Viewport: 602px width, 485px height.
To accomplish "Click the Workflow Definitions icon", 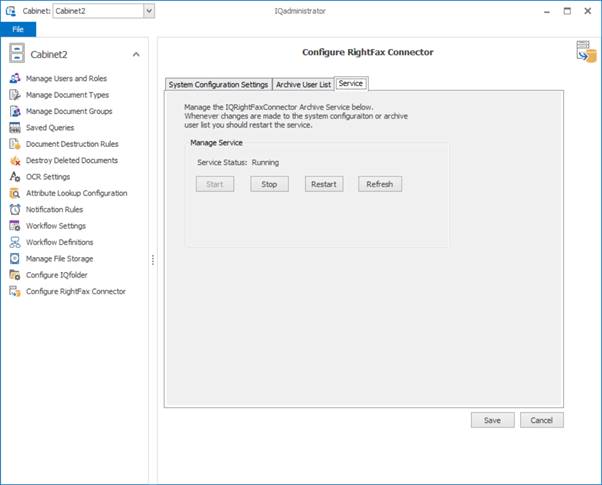I will tap(15, 242).
